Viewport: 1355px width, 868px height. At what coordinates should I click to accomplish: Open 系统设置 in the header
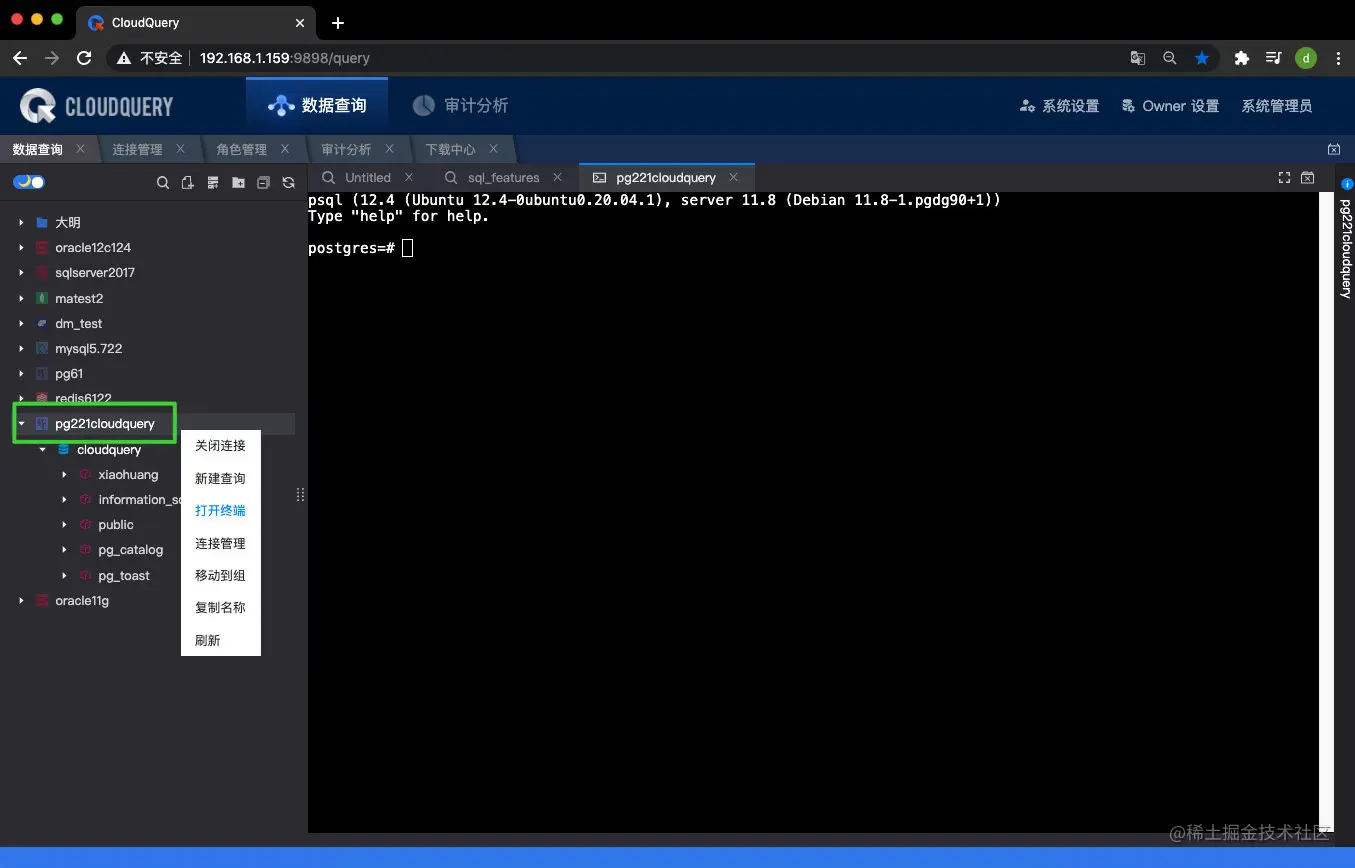click(1059, 106)
